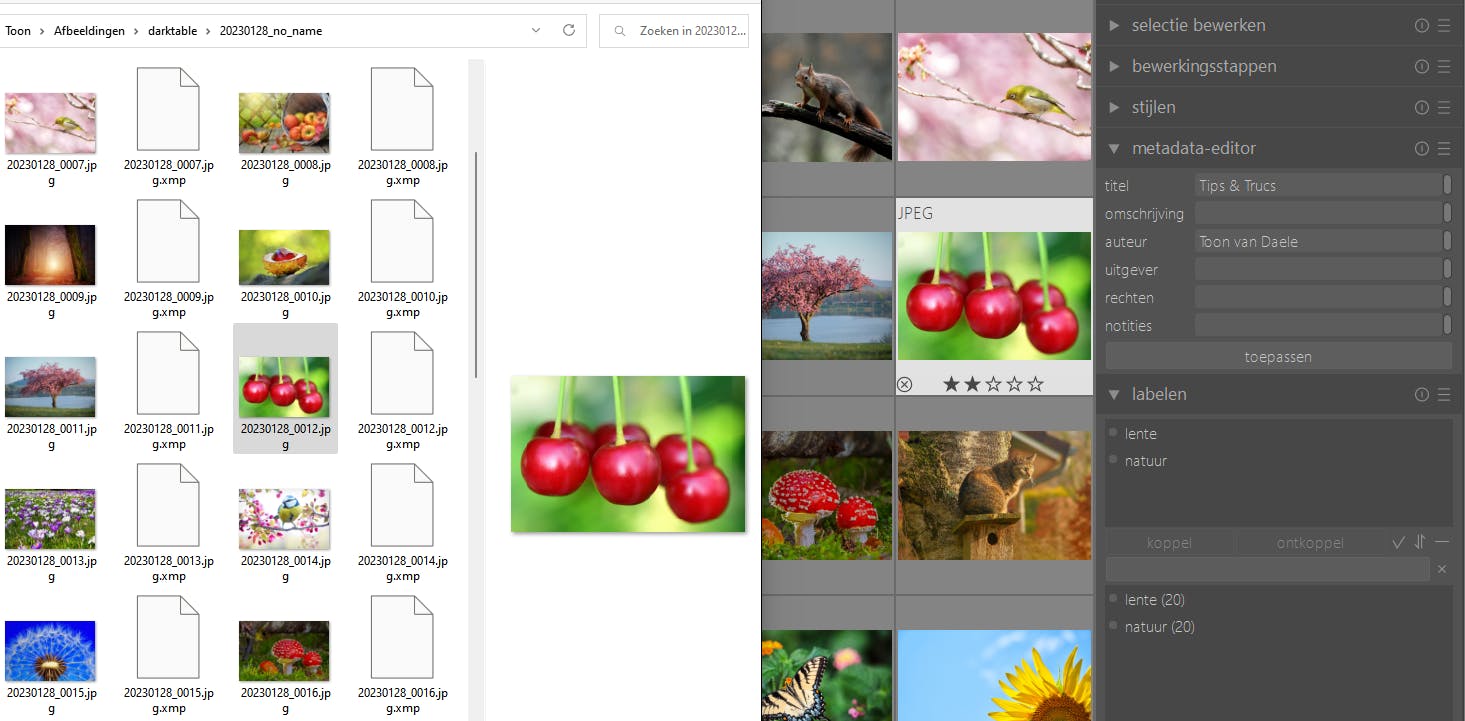Select the 20230128_0012.jpg.xmp file icon
This screenshot has height=721, width=1465.
pyautogui.click(x=402, y=373)
